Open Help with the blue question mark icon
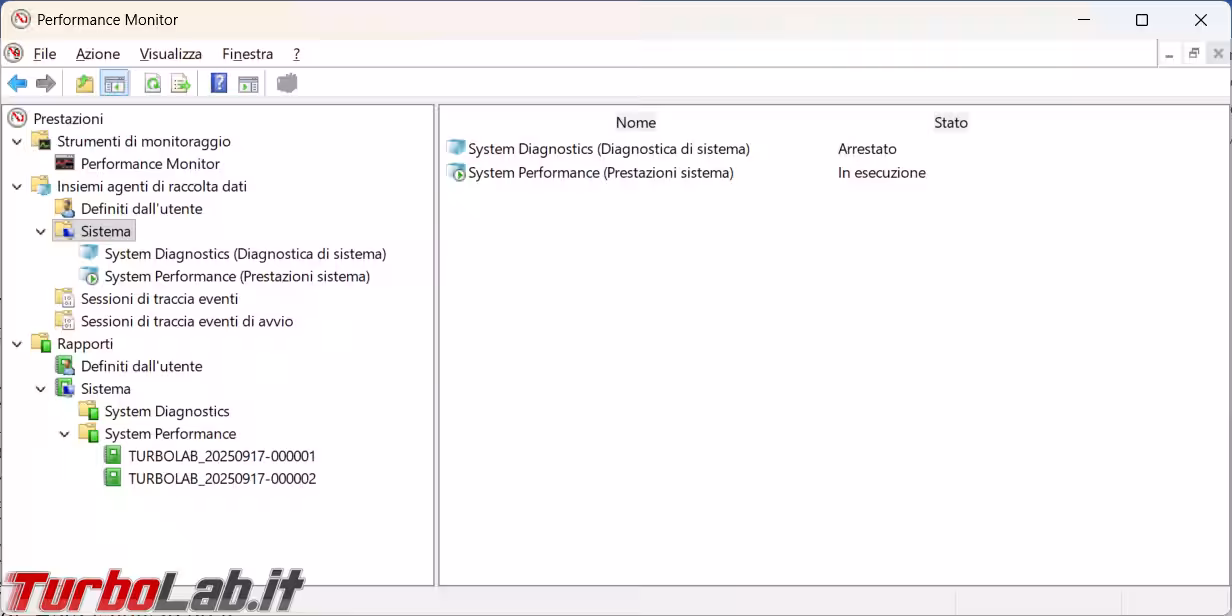Viewport: 1232px width, 616px height. (x=219, y=84)
